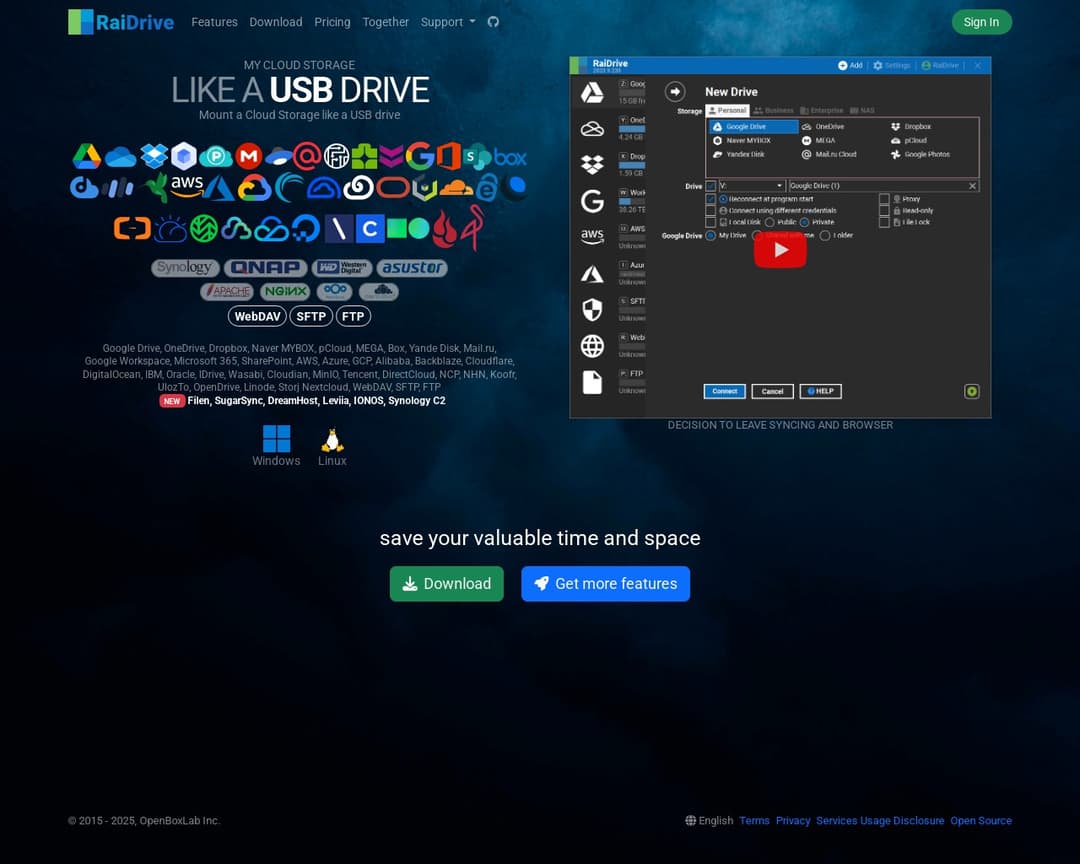Click the multicolor Google G logo
Viewport: 1080px width, 864px height.
pyautogui.click(x=420, y=156)
